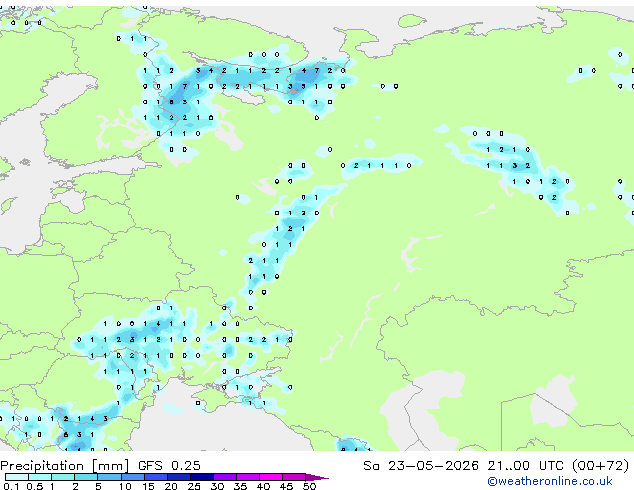Select the legend swatch between 2 and 5
634x490 pixels.
(x=86, y=477)
